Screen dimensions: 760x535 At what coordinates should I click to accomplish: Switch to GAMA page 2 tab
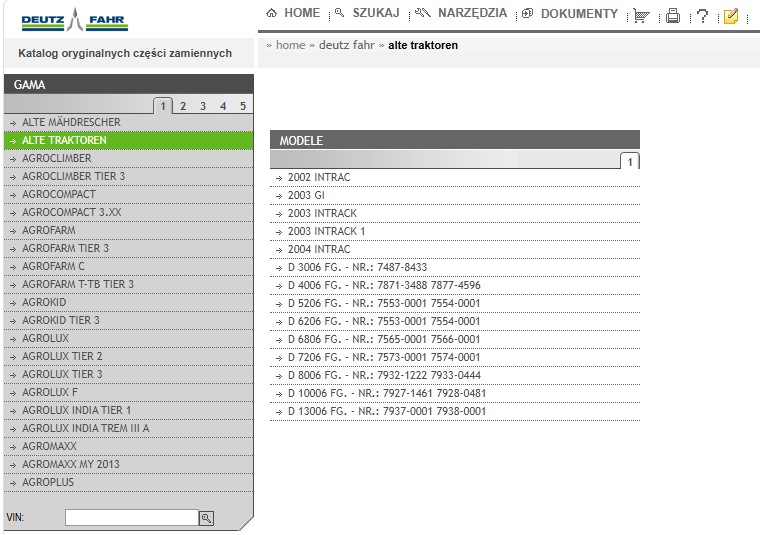pyautogui.click(x=183, y=106)
